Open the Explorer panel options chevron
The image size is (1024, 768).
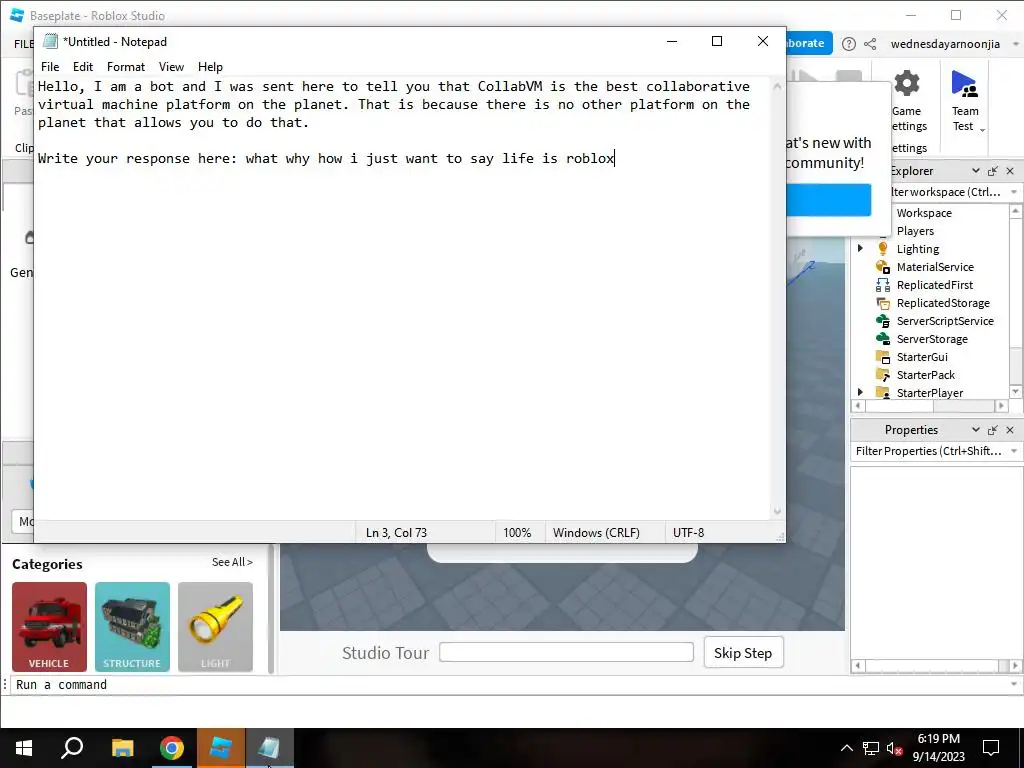pos(976,171)
